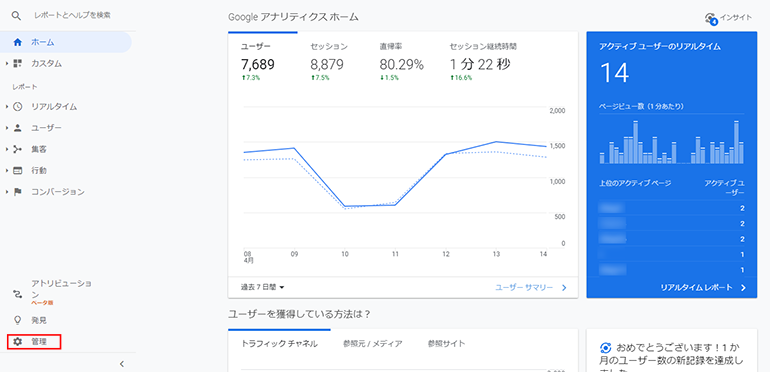
Task: Expand the 集客 report section arrow
Action: coord(7,149)
